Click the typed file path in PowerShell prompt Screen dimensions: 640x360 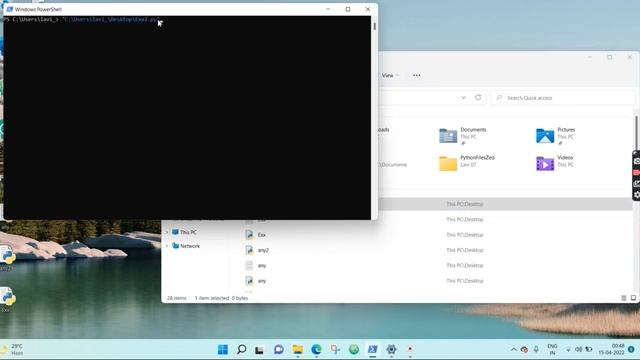tap(110, 20)
